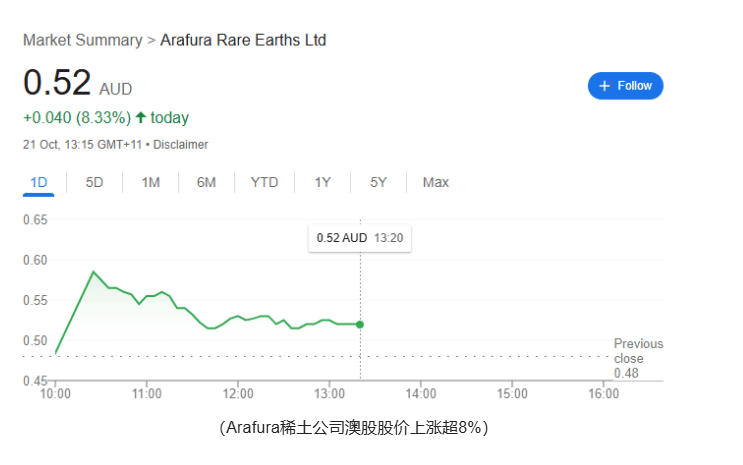The width and height of the screenshot is (743, 465).
Task: Click the Disclaimer link
Action: [181, 144]
